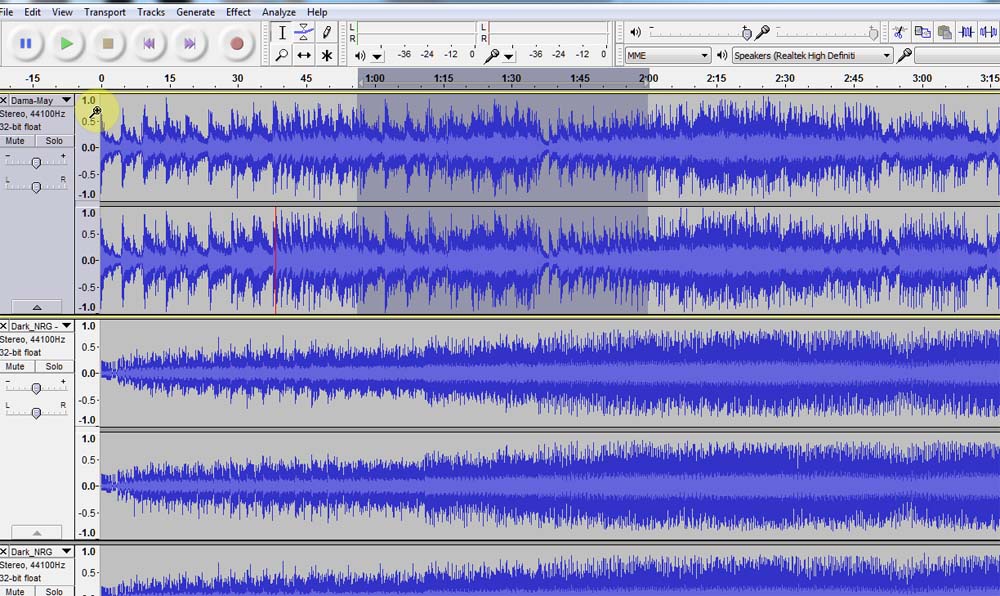The image size is (1000, 596).
Task: Click the 30 second mark on the timeline
Action: [x=237, y=78]
